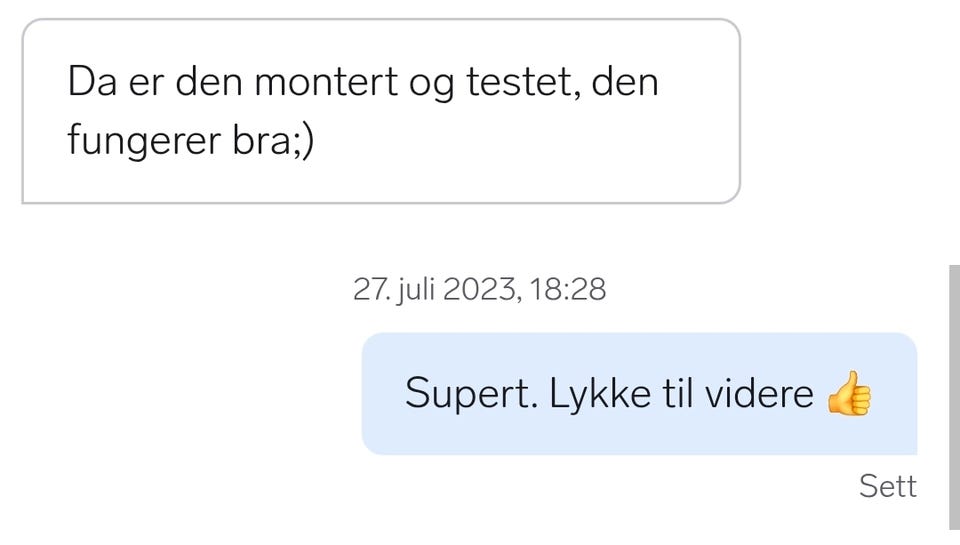Click the winking ;) emoticon text
960x545 pixels.
304,141
